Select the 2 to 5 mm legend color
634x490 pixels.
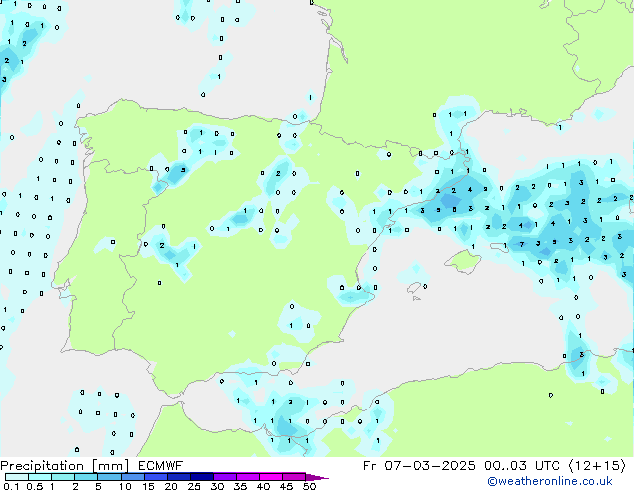tap(86, 477)
